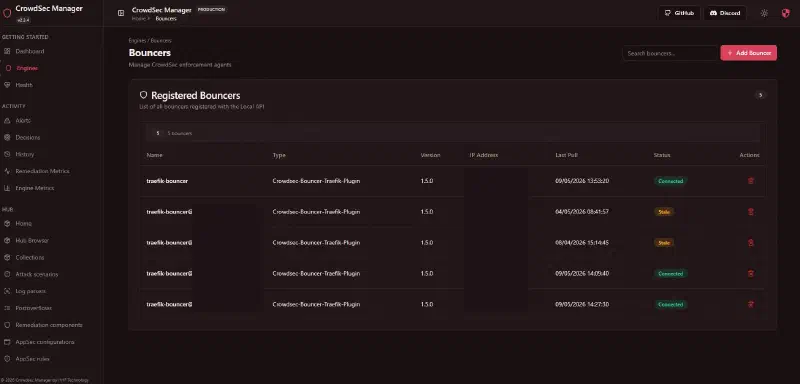Delete bouncer last pulled 09/05/2026 14:27:30
The height and width of the screenshot is (384, 800).
coord(751,304)
